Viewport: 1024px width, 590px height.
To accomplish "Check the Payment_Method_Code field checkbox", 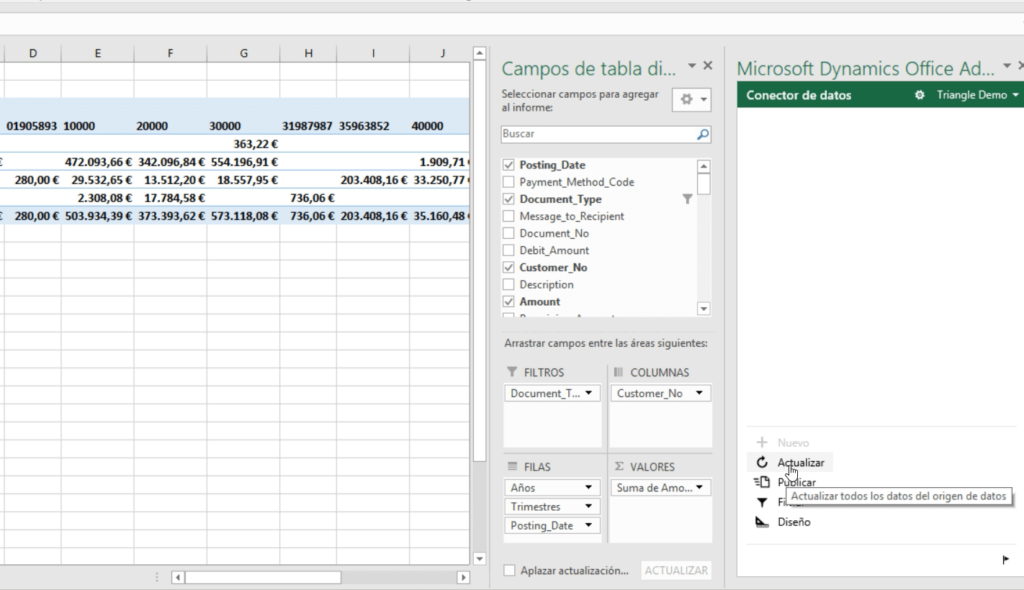I will tap(509, 183).
